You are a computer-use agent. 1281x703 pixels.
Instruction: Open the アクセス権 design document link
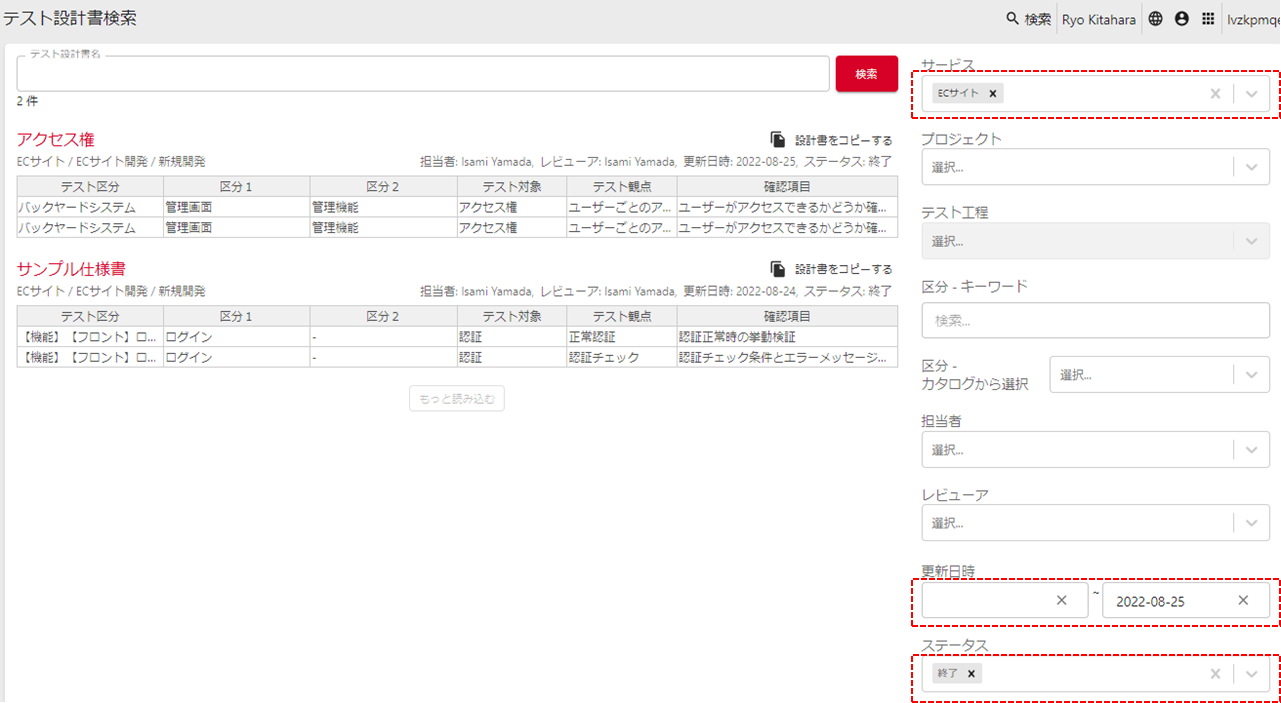click(x=56, y=139)
